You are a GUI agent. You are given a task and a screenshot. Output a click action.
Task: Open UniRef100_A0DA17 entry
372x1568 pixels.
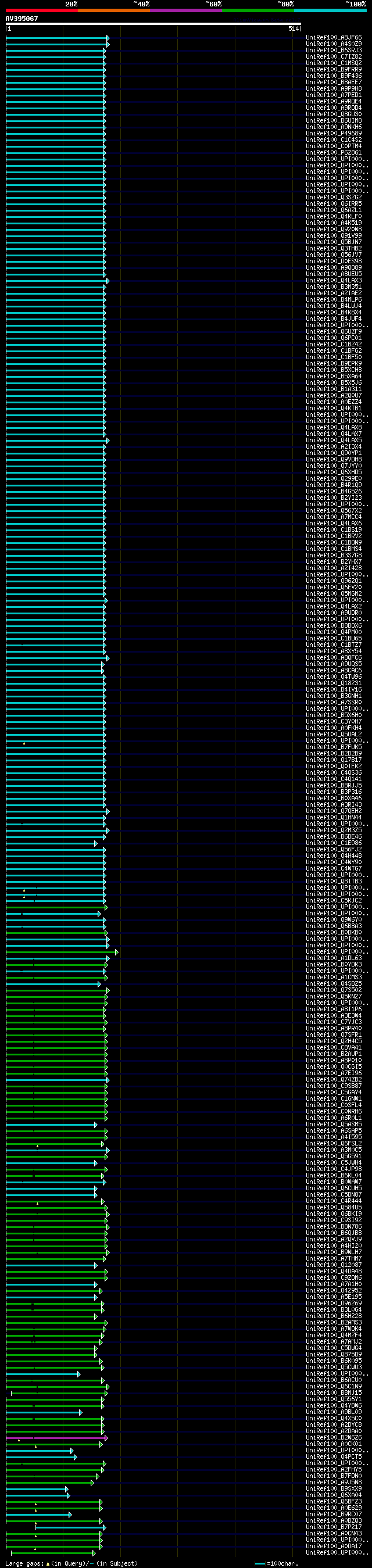coord(334,1546)
